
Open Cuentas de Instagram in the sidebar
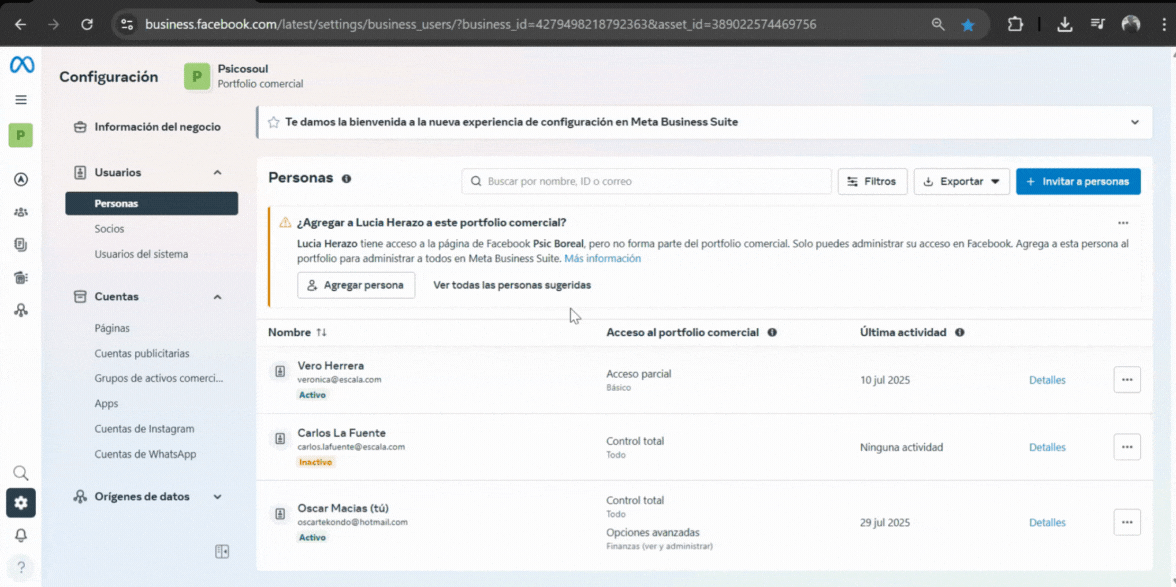pos(144,429)
